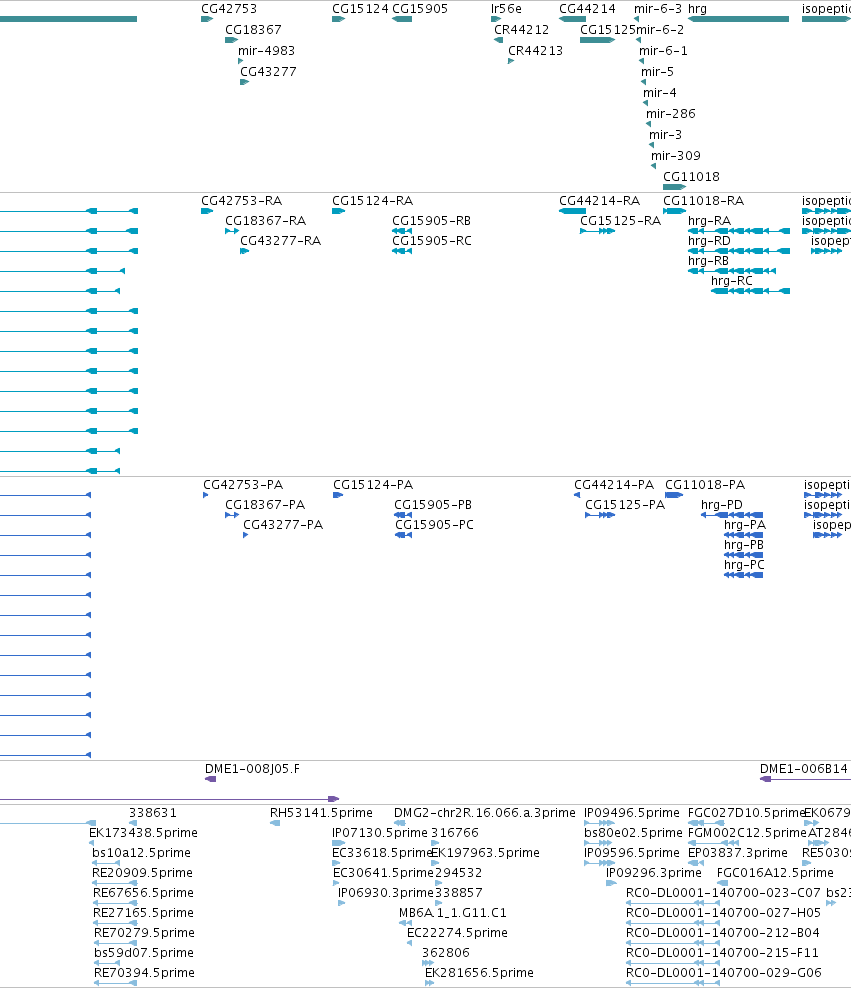Select the CG15124 gene label
Image resolution: width=851 pixels, height=988 pixels.
[x=360, y=9]
